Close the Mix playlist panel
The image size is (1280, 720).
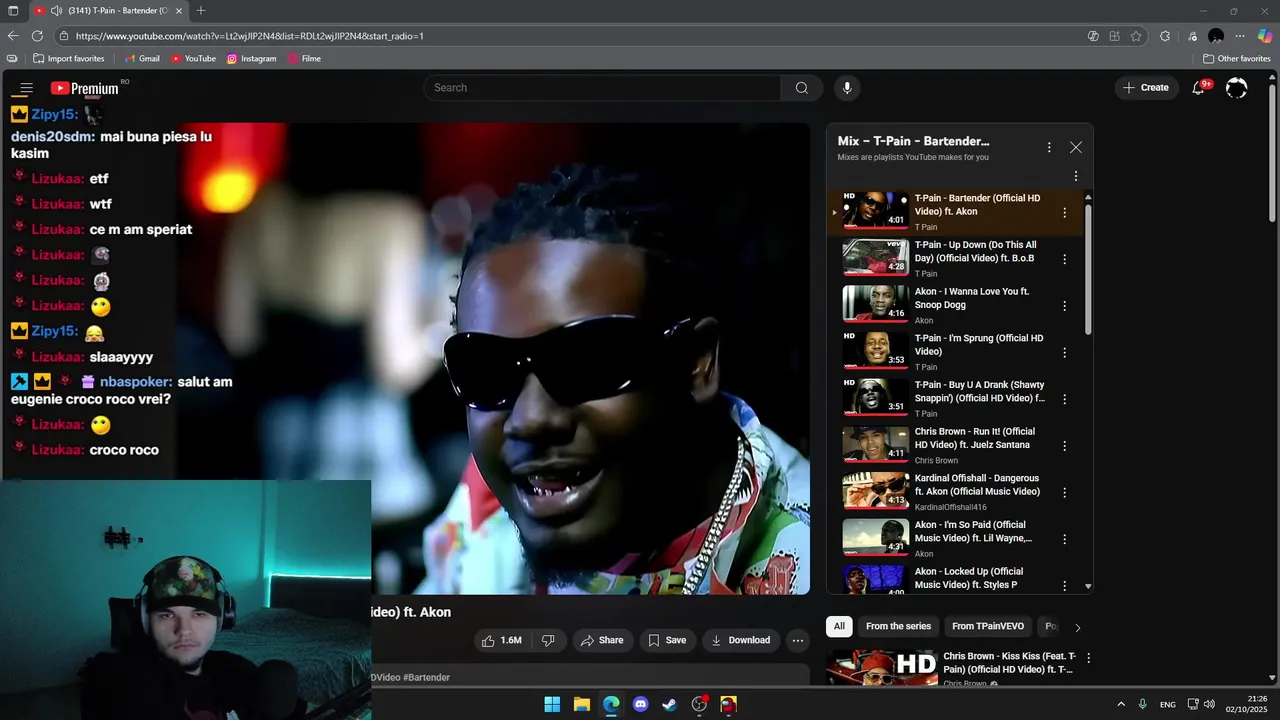pos(1075,147)
